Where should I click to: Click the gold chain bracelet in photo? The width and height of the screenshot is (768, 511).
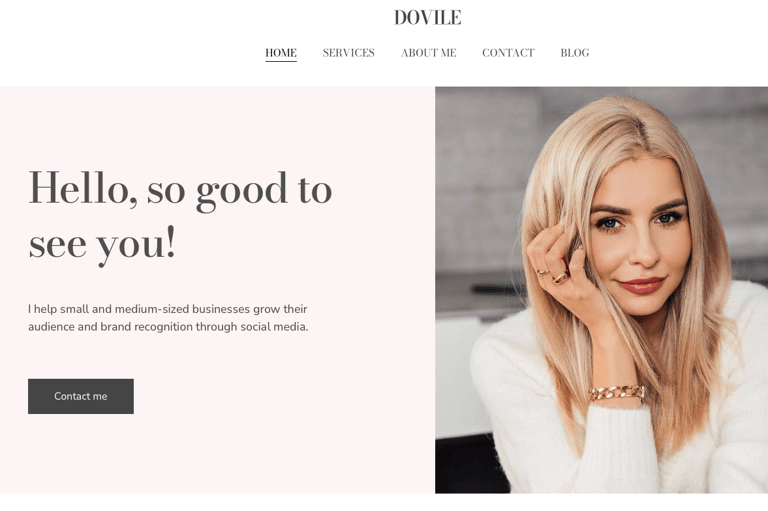coord(617,392)
